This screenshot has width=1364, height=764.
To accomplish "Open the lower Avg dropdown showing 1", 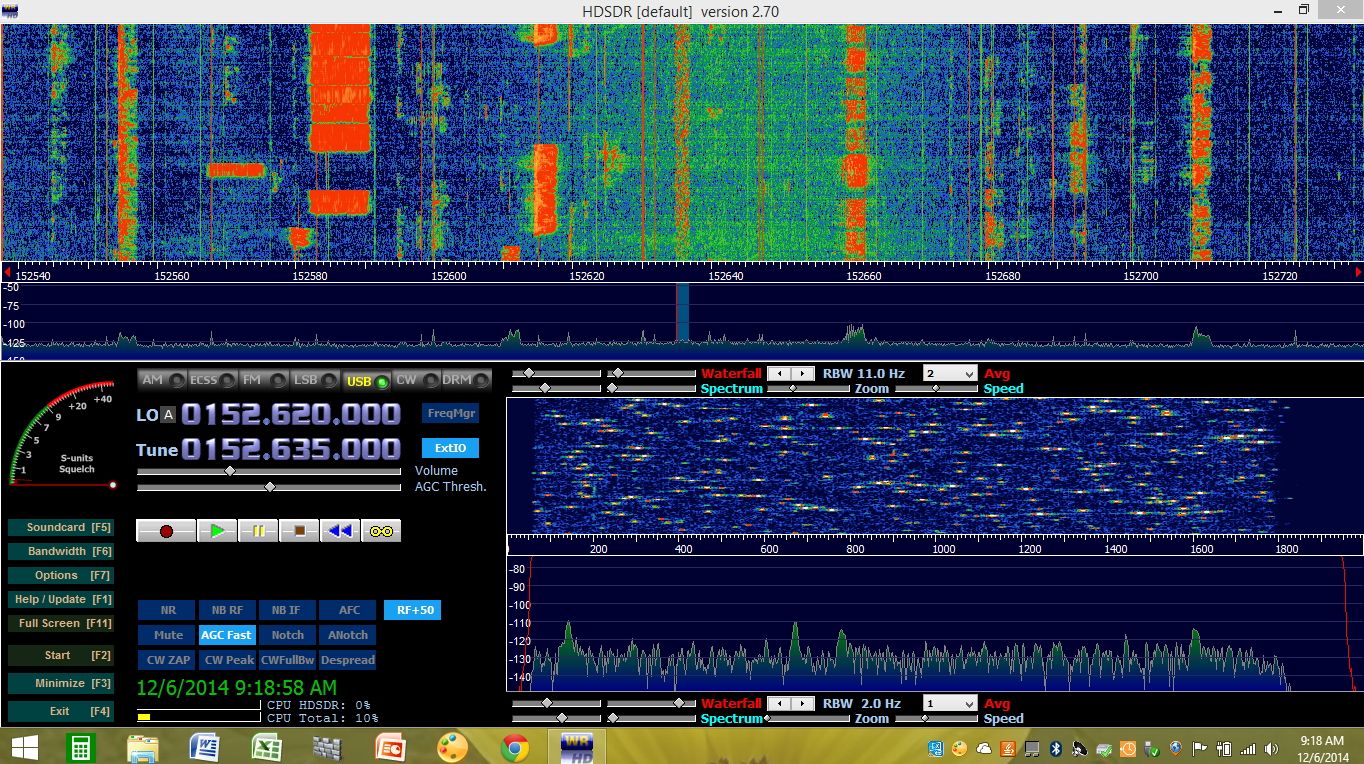I will click(950, 703).
